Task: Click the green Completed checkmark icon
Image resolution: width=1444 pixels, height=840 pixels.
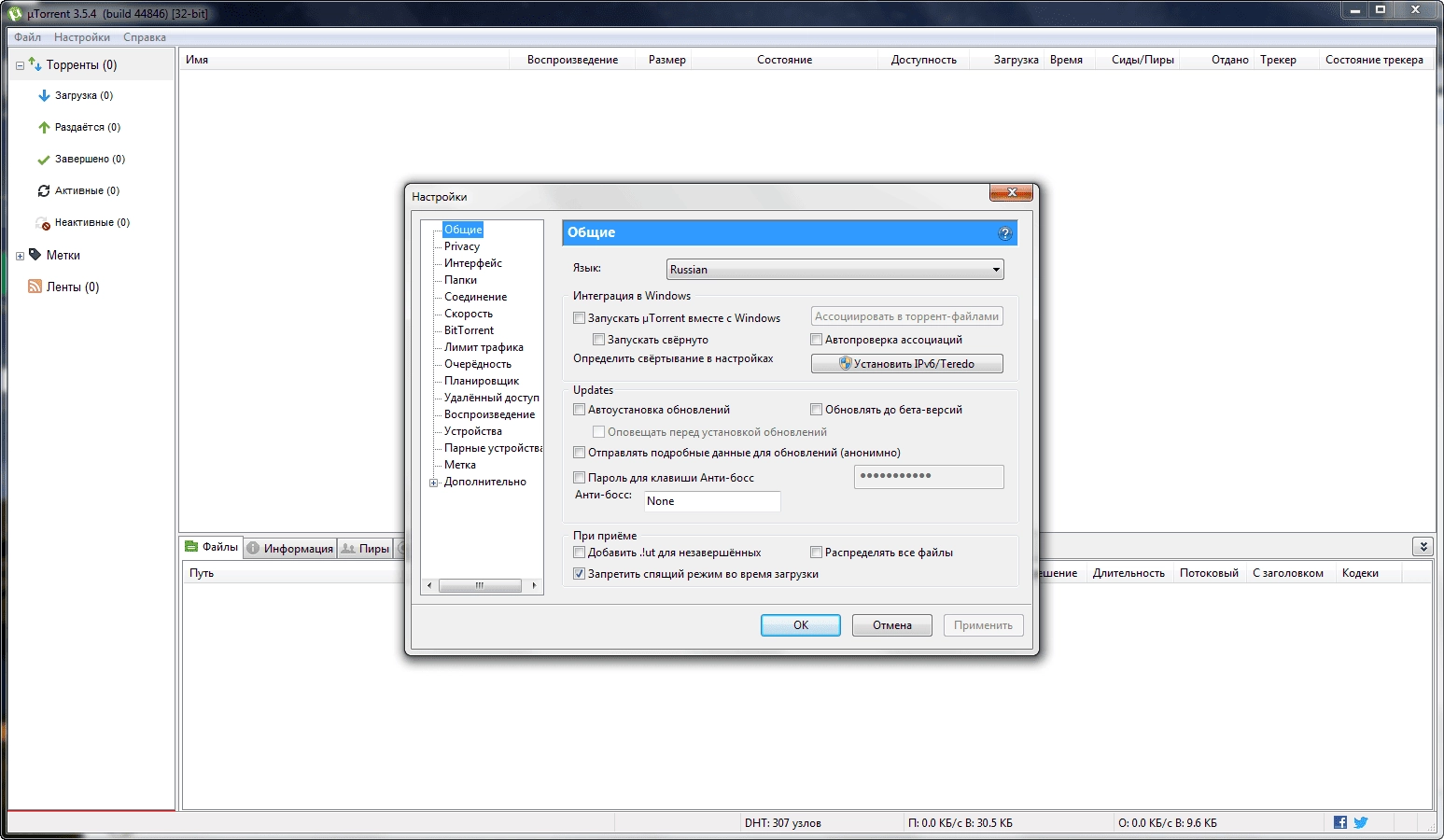Action: point(44,159)
